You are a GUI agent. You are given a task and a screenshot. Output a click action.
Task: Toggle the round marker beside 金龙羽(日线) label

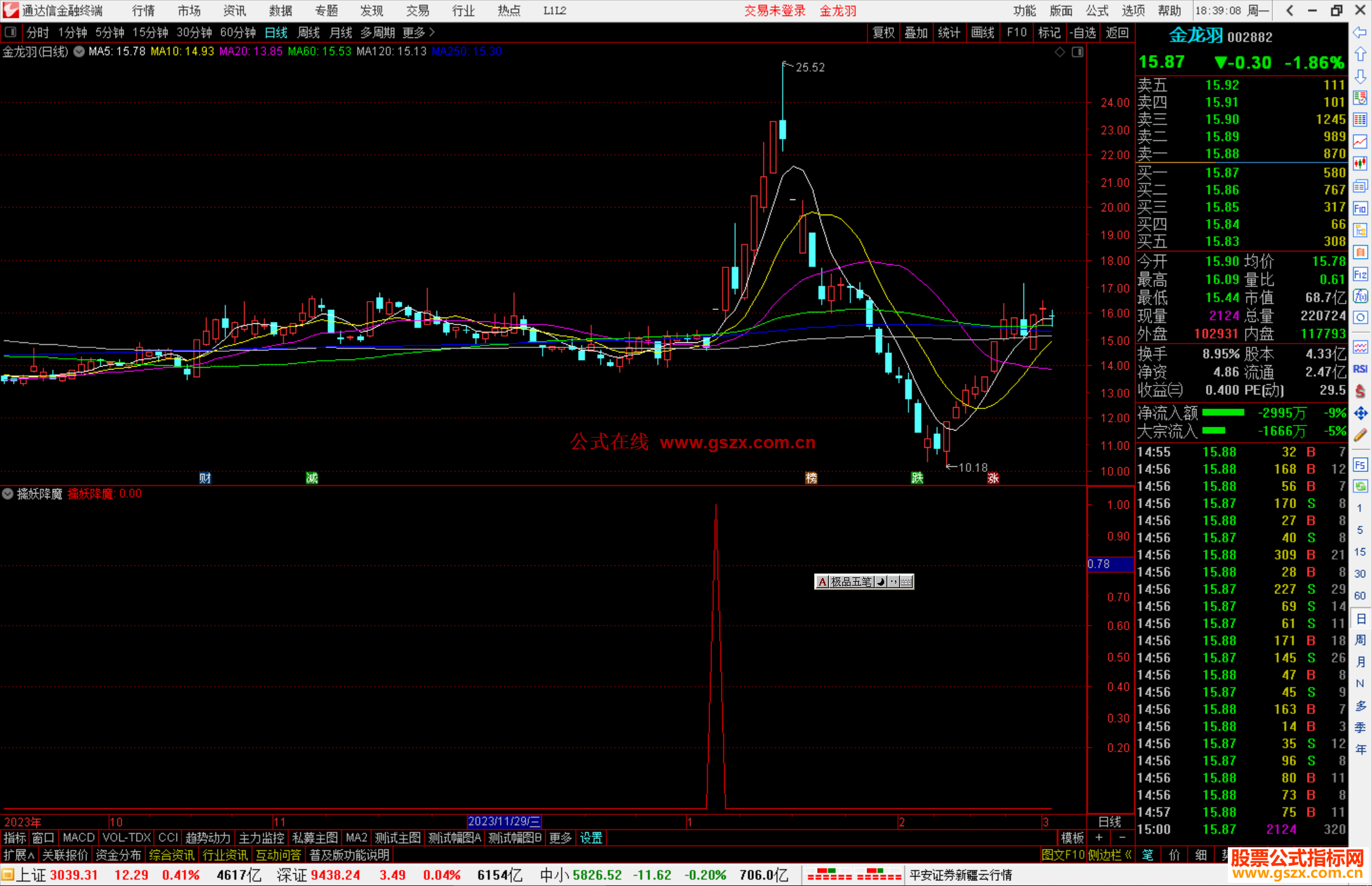pos(79,52)
